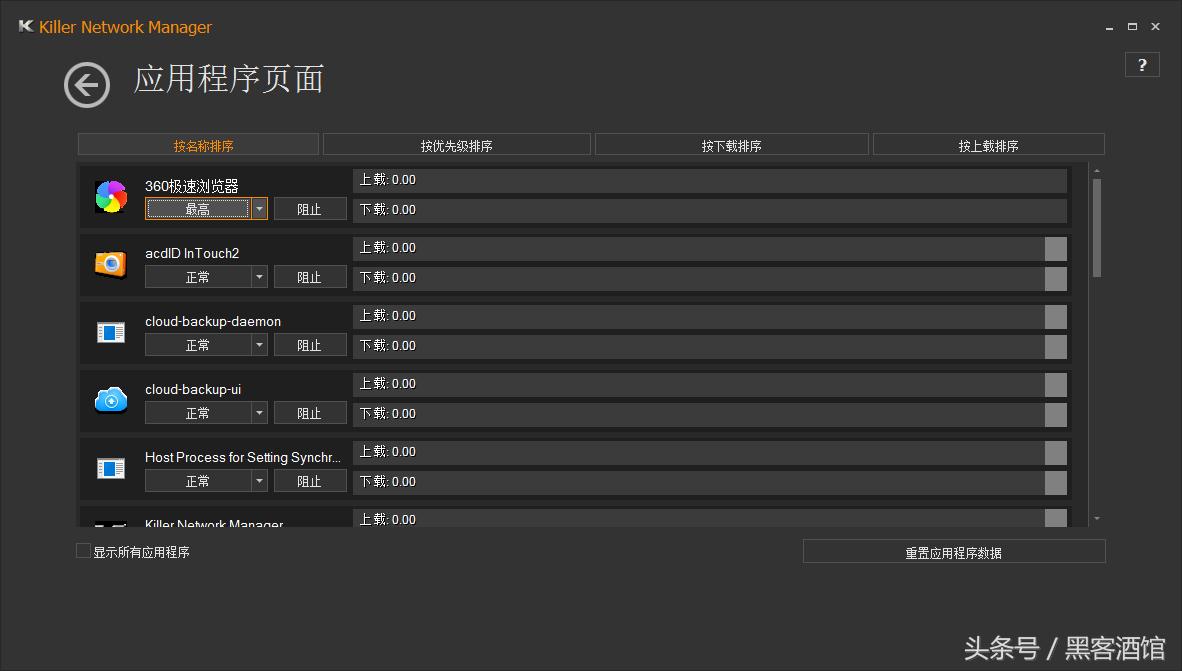The image size is (1182, 671).
Task: Toggle 阻止 for 360极速浏览器
Action: (x=310, y=208)
